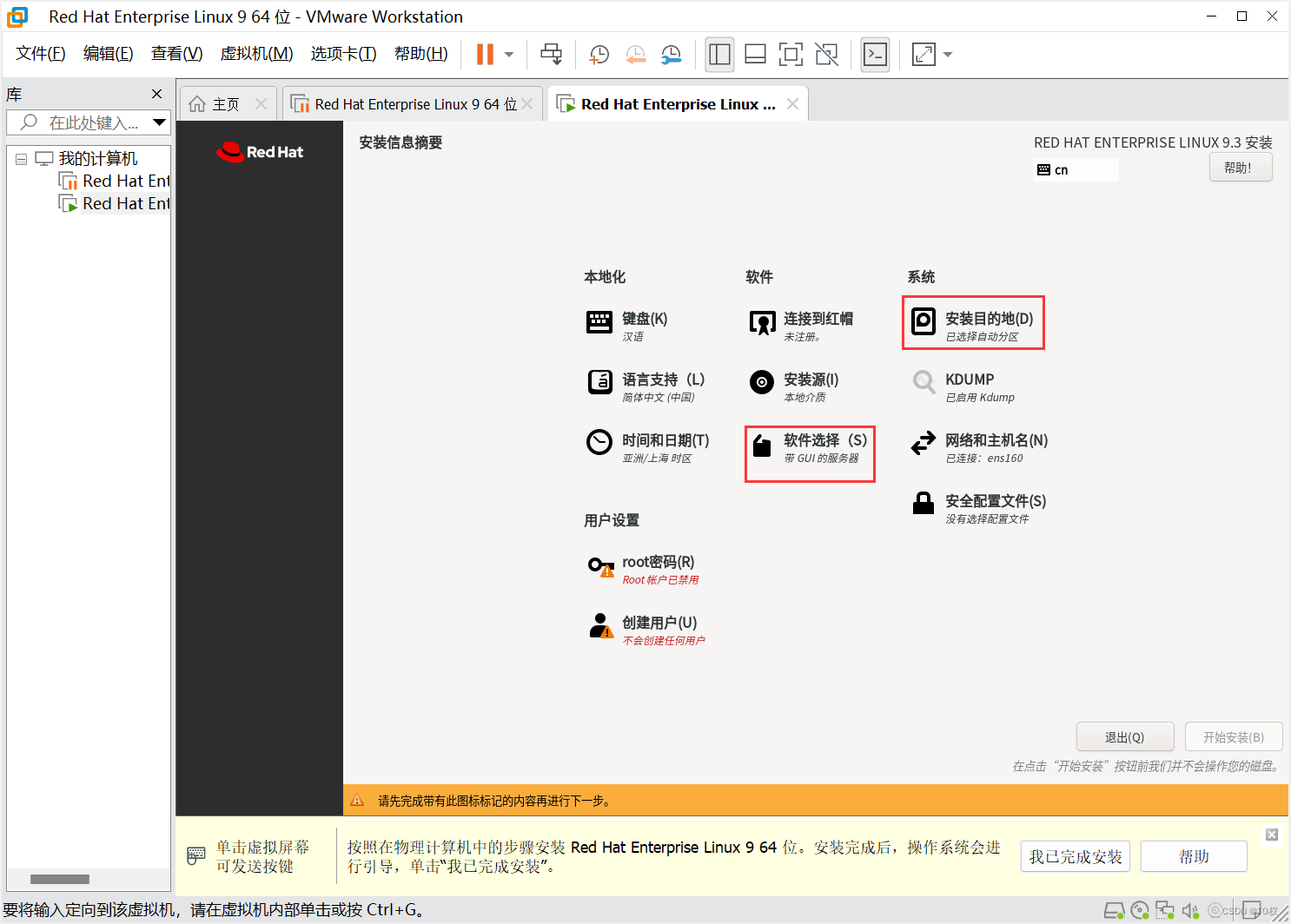This screenshot has width=1291, height=924.
Task: Open the virtual hard disk status icon
Action: click(x=1115, y=910)
